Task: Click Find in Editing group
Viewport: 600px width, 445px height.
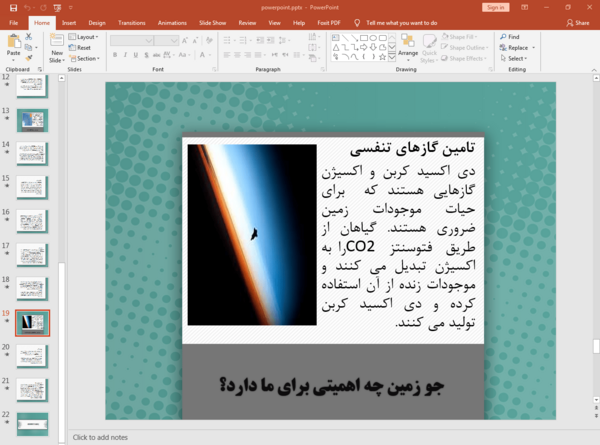Action: (x=510, y=37)
